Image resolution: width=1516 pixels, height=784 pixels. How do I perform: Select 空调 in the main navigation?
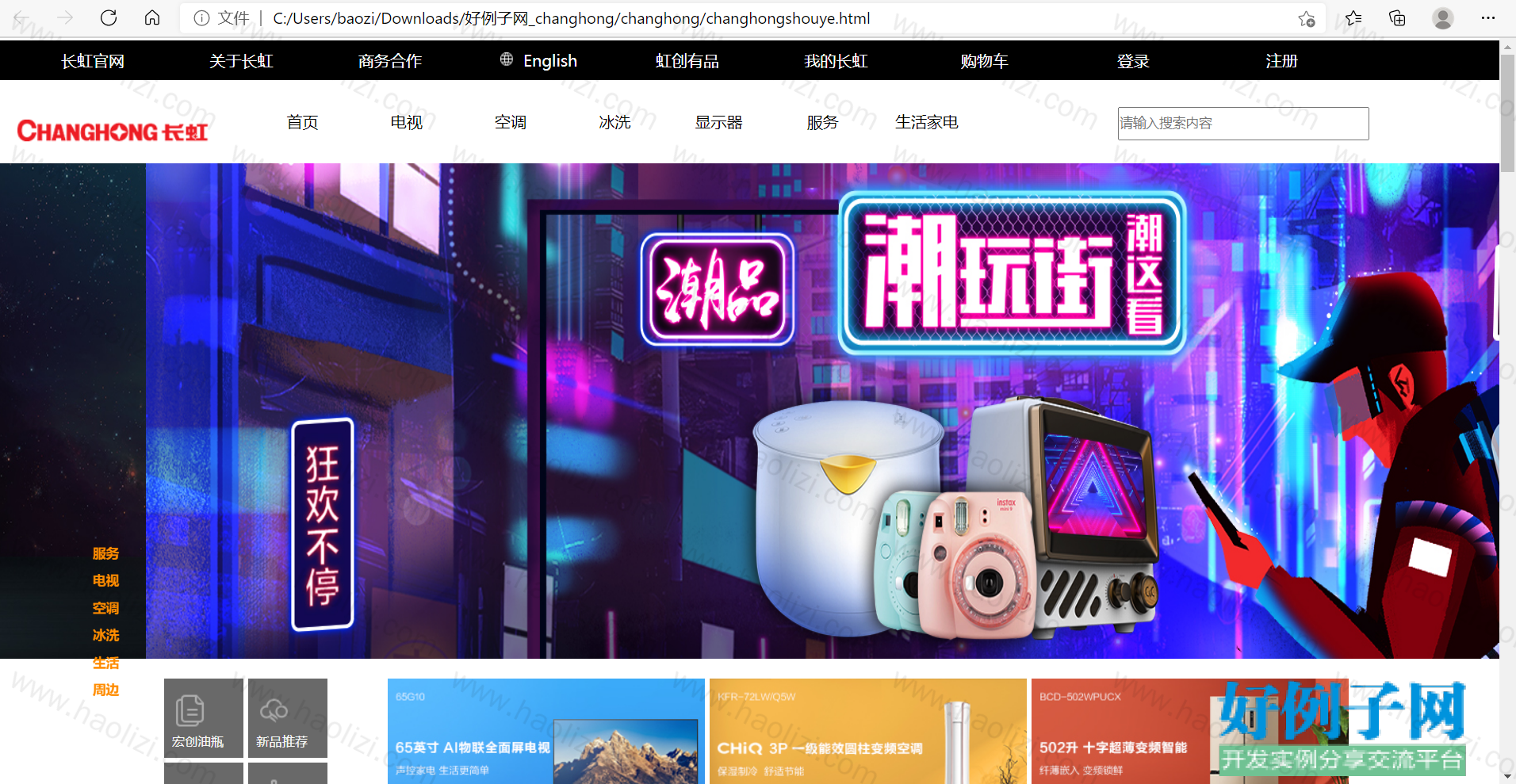pos(511,122)
